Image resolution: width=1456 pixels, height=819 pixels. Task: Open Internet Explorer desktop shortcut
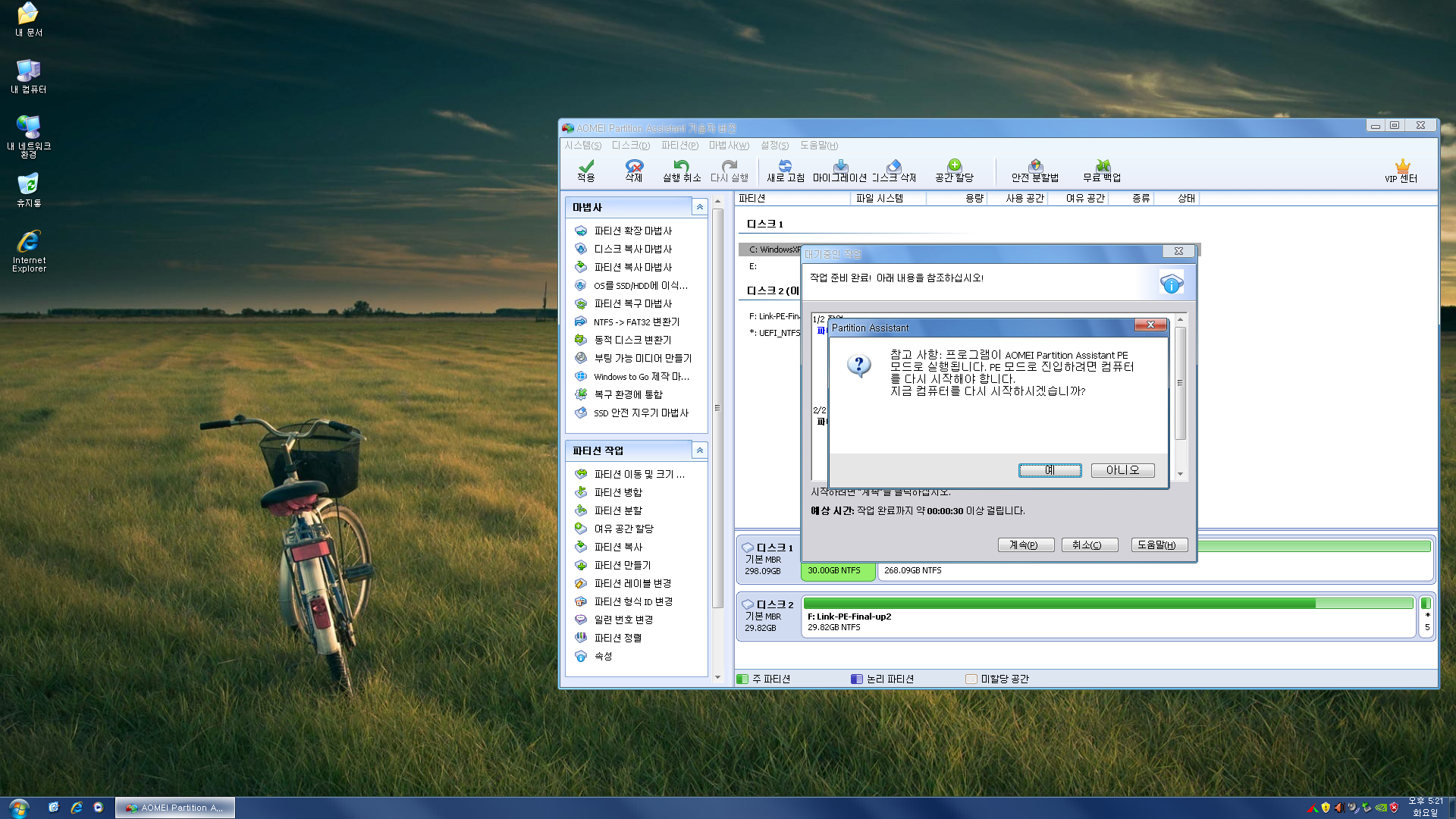29,251
